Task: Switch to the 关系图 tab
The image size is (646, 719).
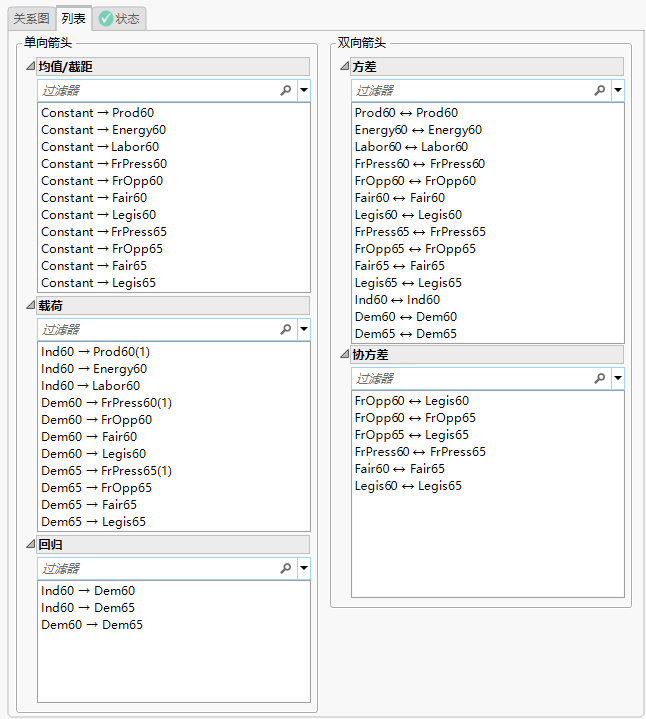Action: coord(31,18)
